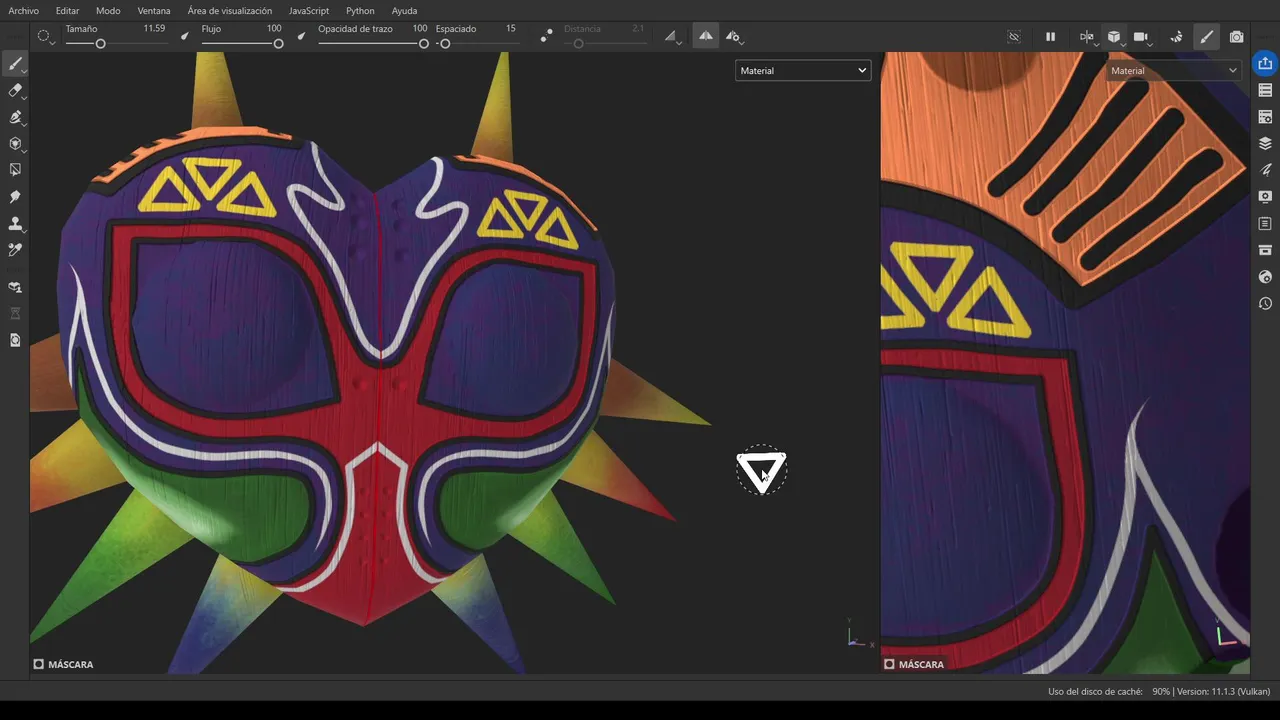Click the Version: 11.1.3 (Vulkan) text
This screenshot has width=1280, height=720.
click(x=1224, y=692)
